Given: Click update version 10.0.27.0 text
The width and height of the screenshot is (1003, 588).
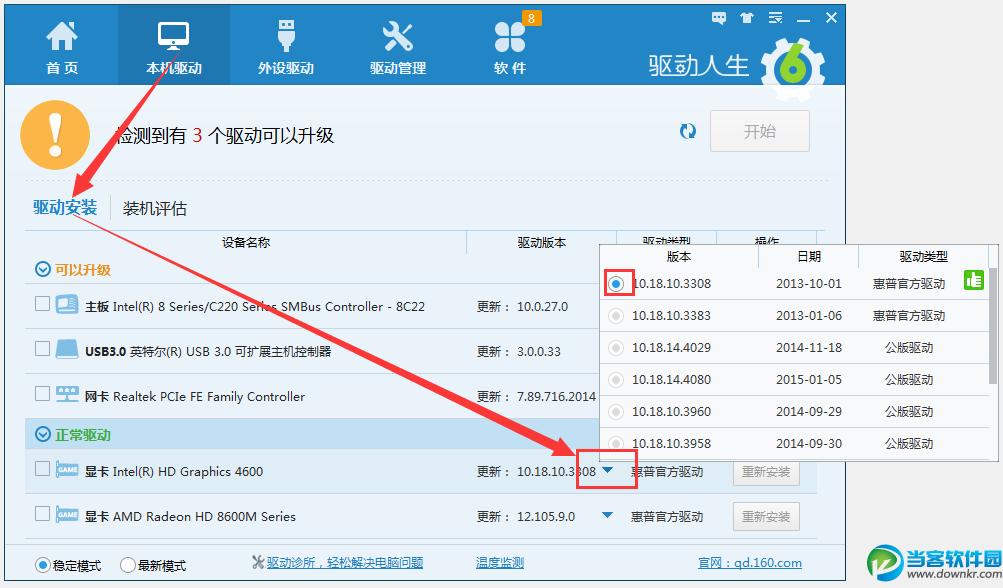Looking at the screenshot, I should click(542, 306).
